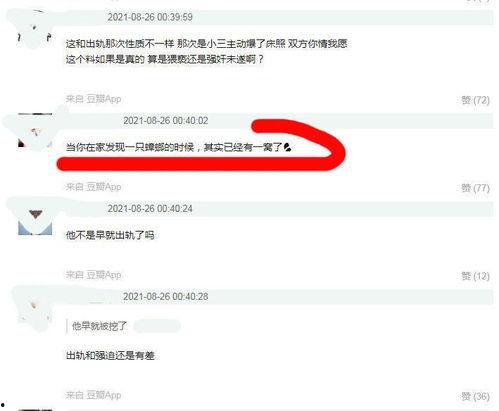Open the avatar of the 00:40:24 commenter
This screenshot has height=411, width=499.
(35, 219)
